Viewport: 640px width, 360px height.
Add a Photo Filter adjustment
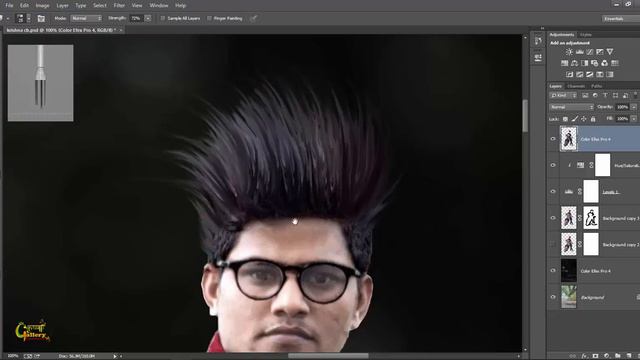pos(594,63)
